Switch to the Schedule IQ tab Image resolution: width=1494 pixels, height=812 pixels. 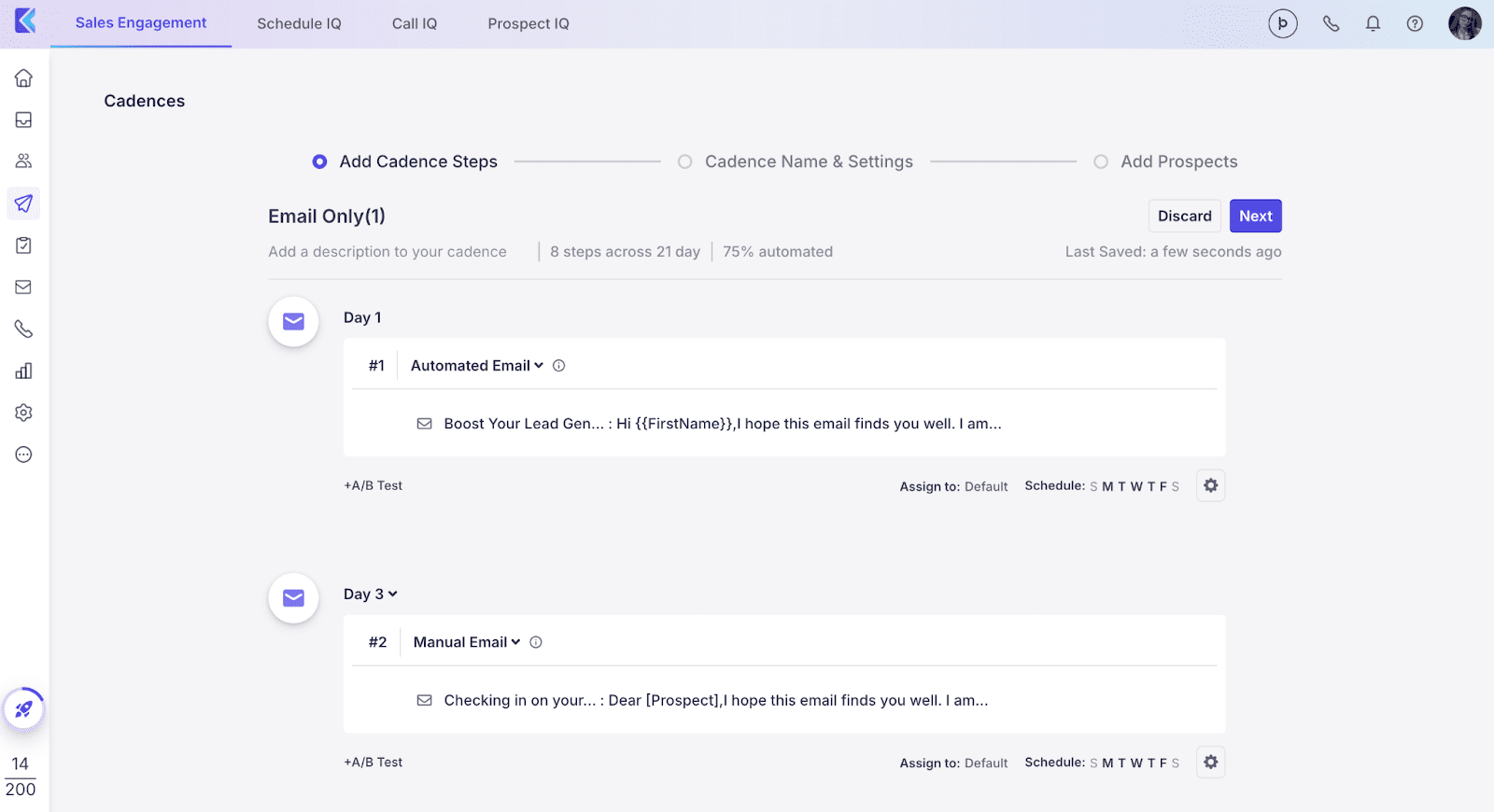pyautogui.click(x=299, y=24)
